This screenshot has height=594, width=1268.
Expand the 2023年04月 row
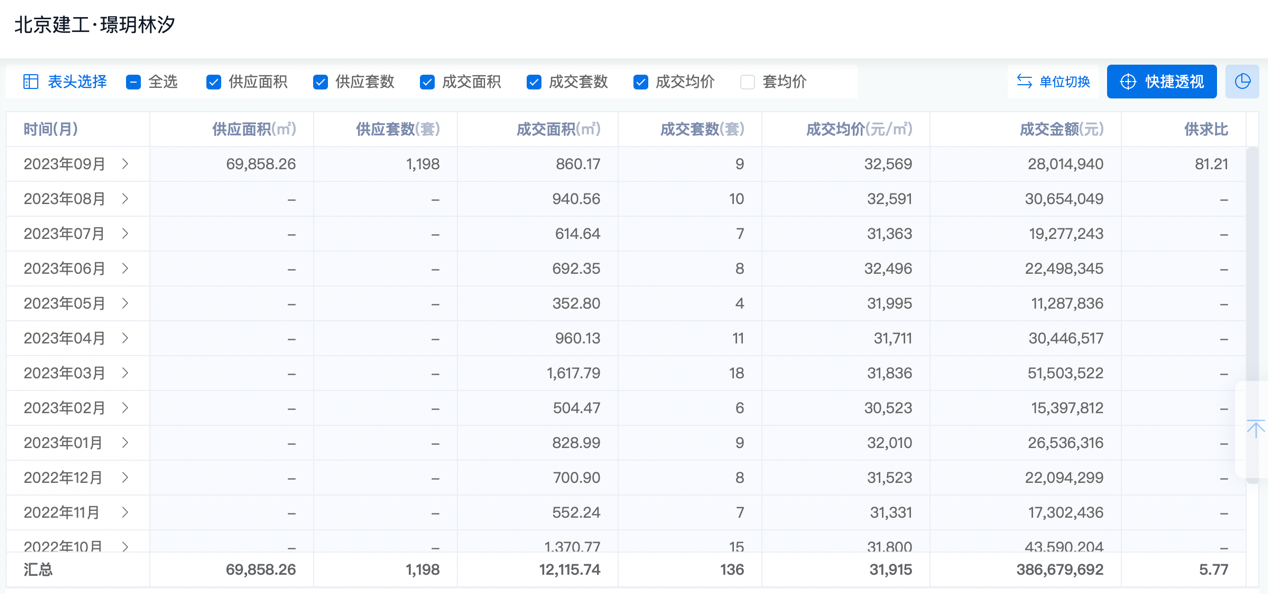click(125, 338)
